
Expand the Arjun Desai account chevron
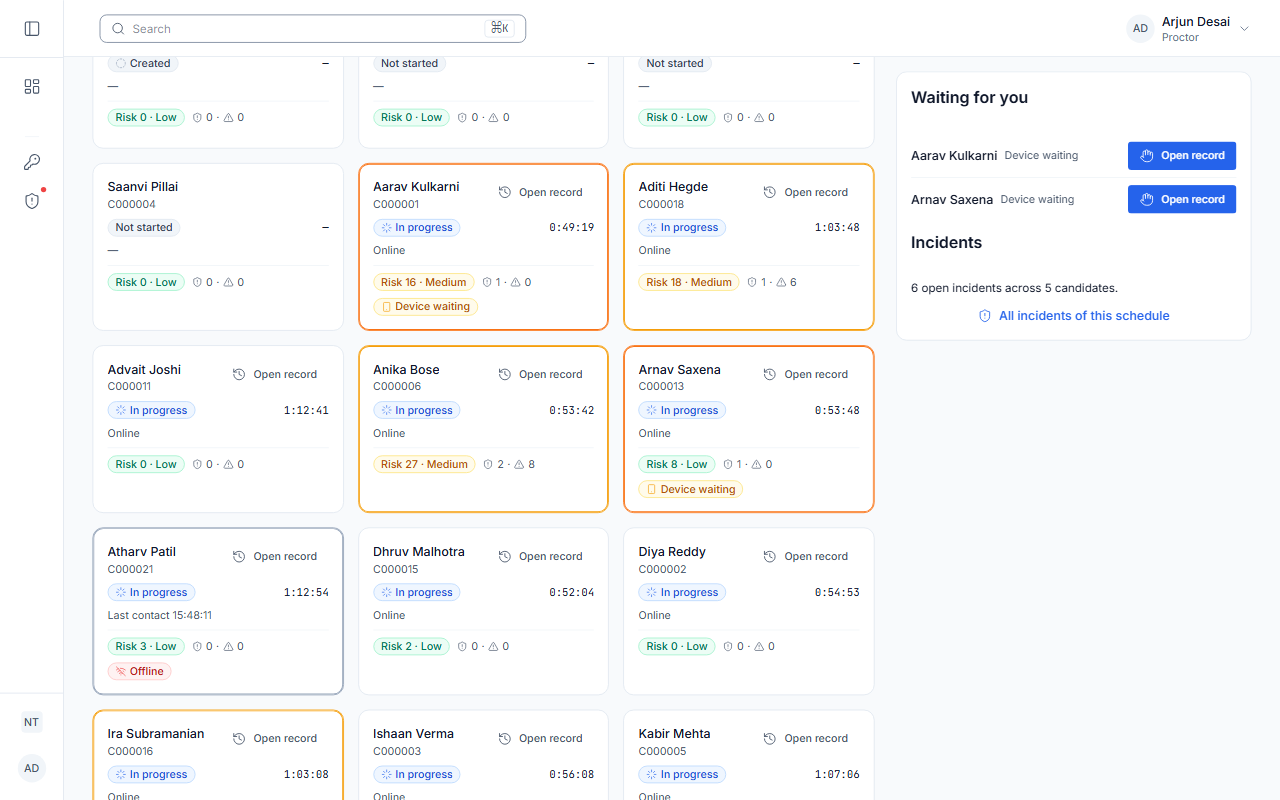1244,29
